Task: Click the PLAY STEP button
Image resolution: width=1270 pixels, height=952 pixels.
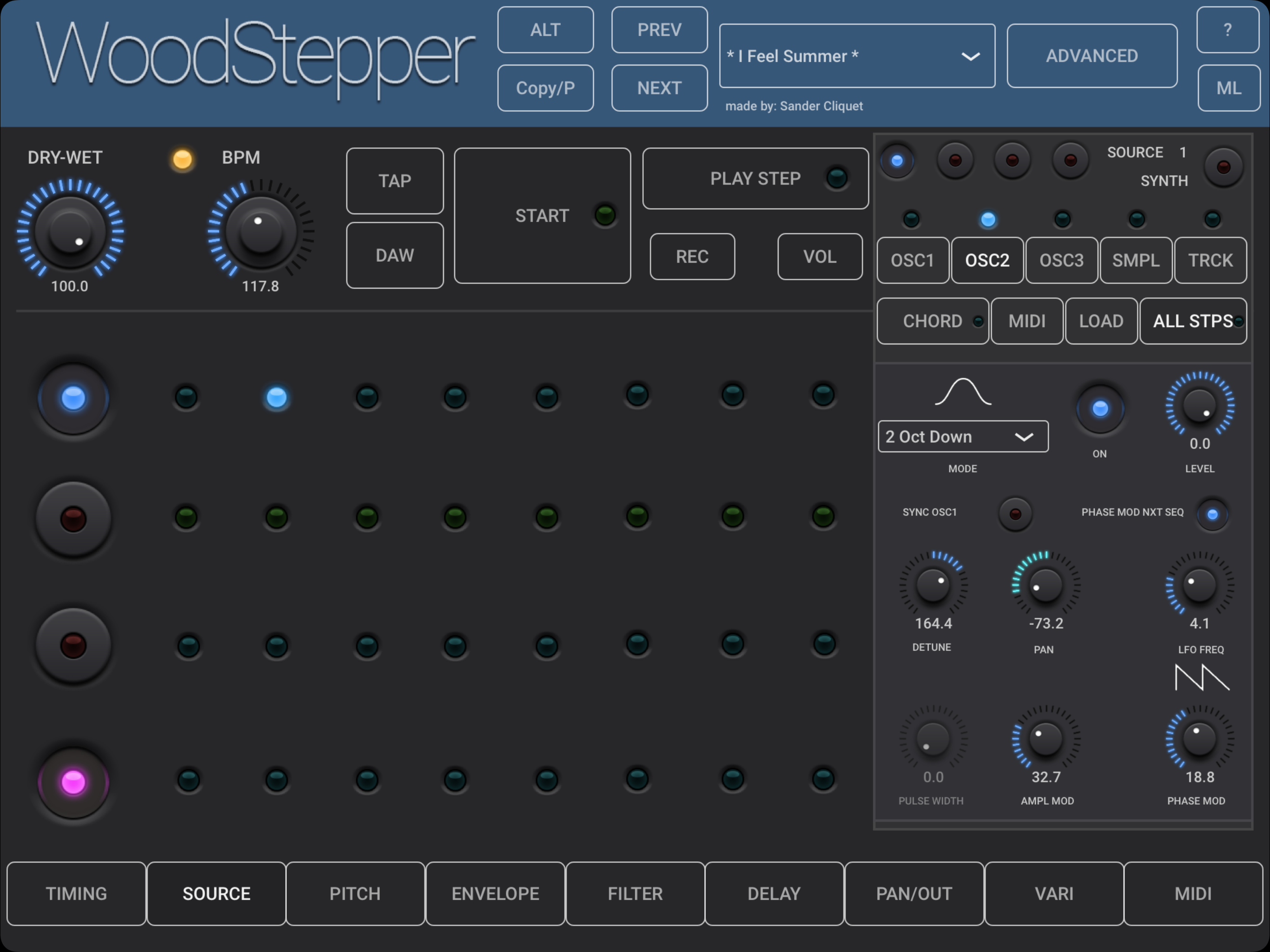Action: [754, 178]
